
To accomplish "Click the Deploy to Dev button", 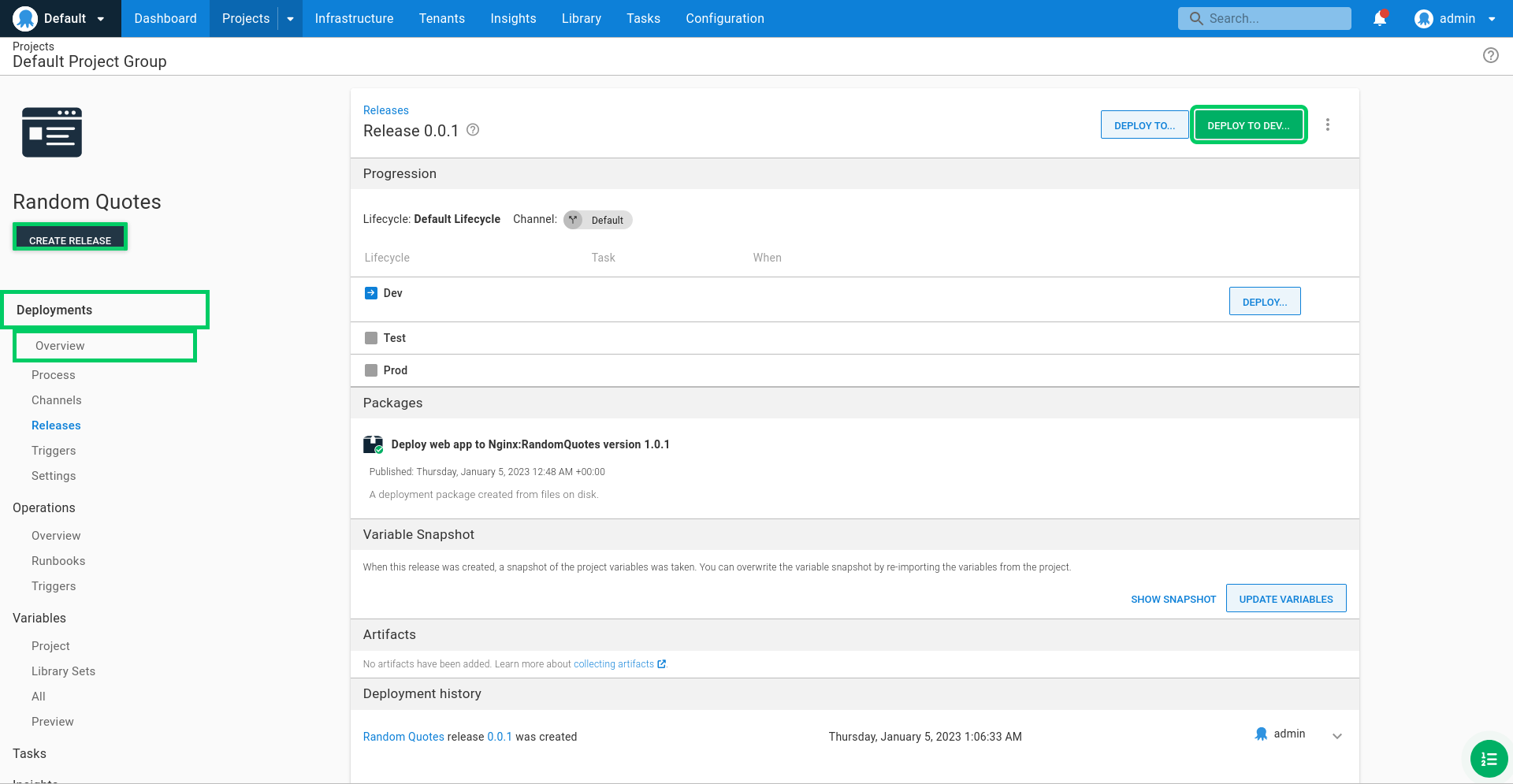I will 1248,125.
